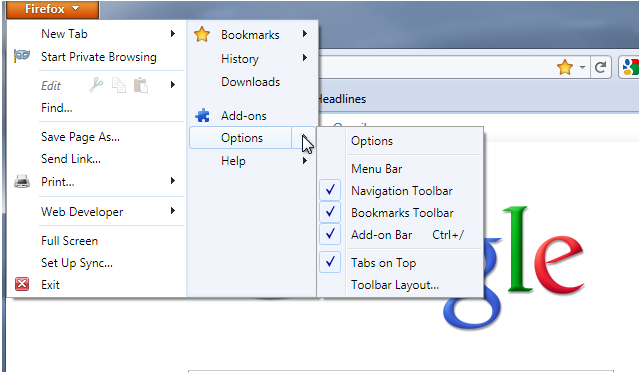Click the printer icon beside Print
This screenshot has height=372, width=639.
[x=22, y=182]
